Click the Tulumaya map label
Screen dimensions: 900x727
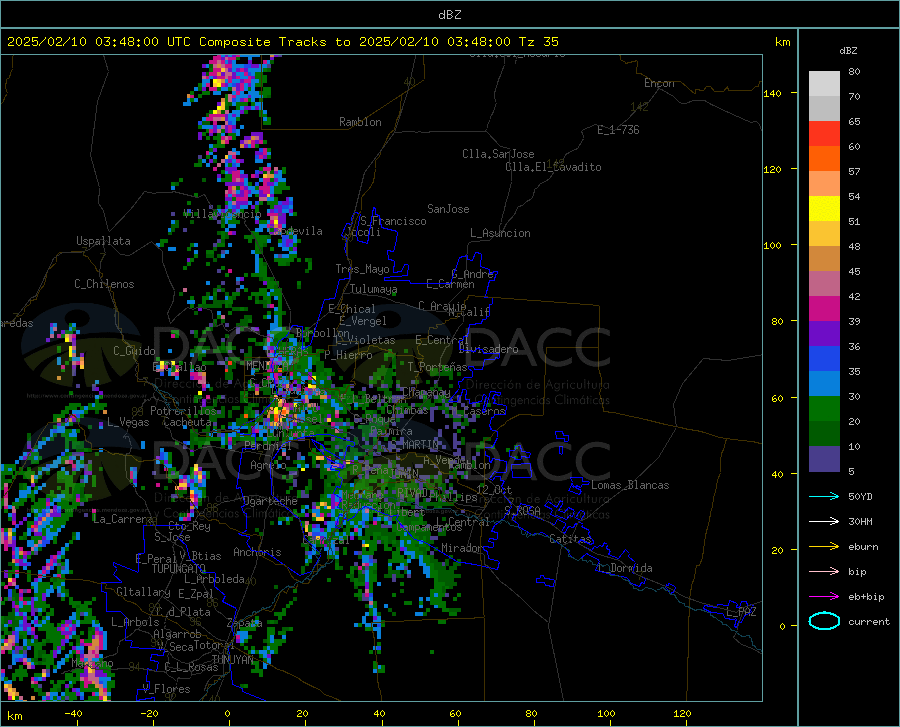373,289
